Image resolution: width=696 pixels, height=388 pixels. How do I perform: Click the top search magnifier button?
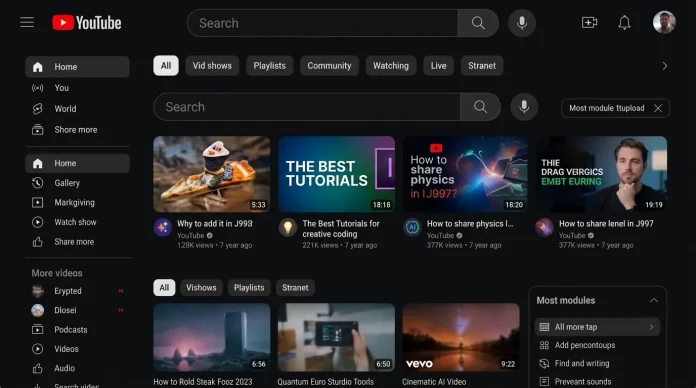(478, 23)
